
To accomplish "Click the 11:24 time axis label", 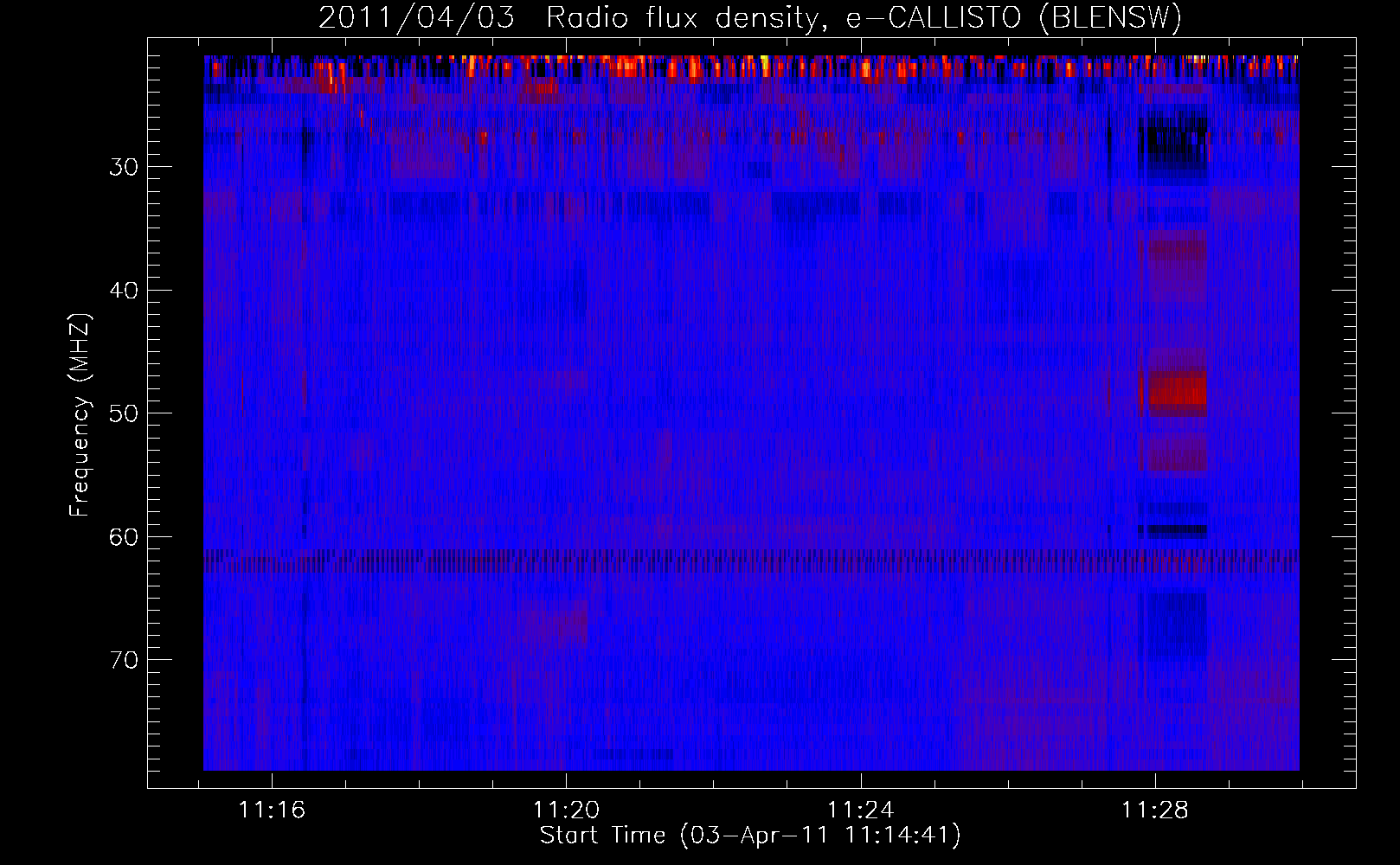I will pyautogui.click(x=861, y=811).
